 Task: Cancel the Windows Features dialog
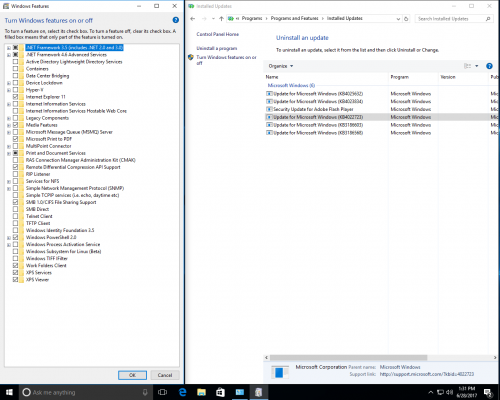tap(165, 375)
